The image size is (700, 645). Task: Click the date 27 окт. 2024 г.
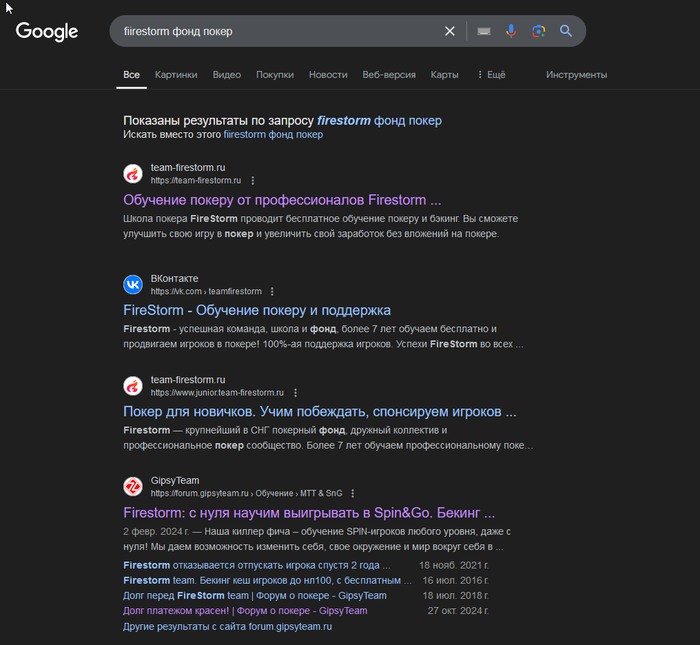point(458,611)
